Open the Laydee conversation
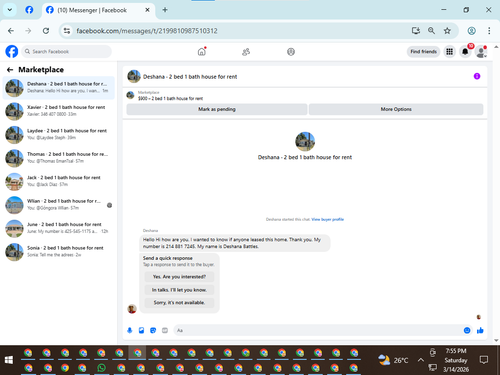The image size is (500, 375). coord(59,134)
